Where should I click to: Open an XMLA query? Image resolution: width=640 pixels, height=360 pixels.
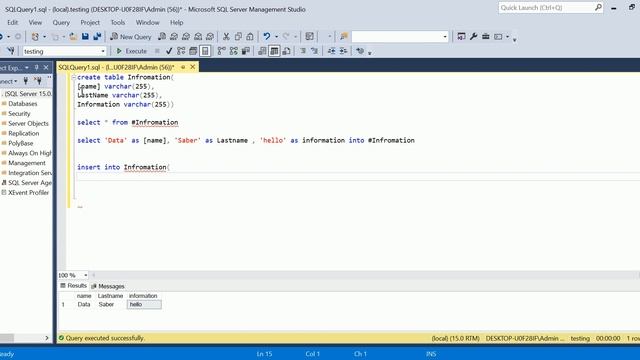(198, 37)
